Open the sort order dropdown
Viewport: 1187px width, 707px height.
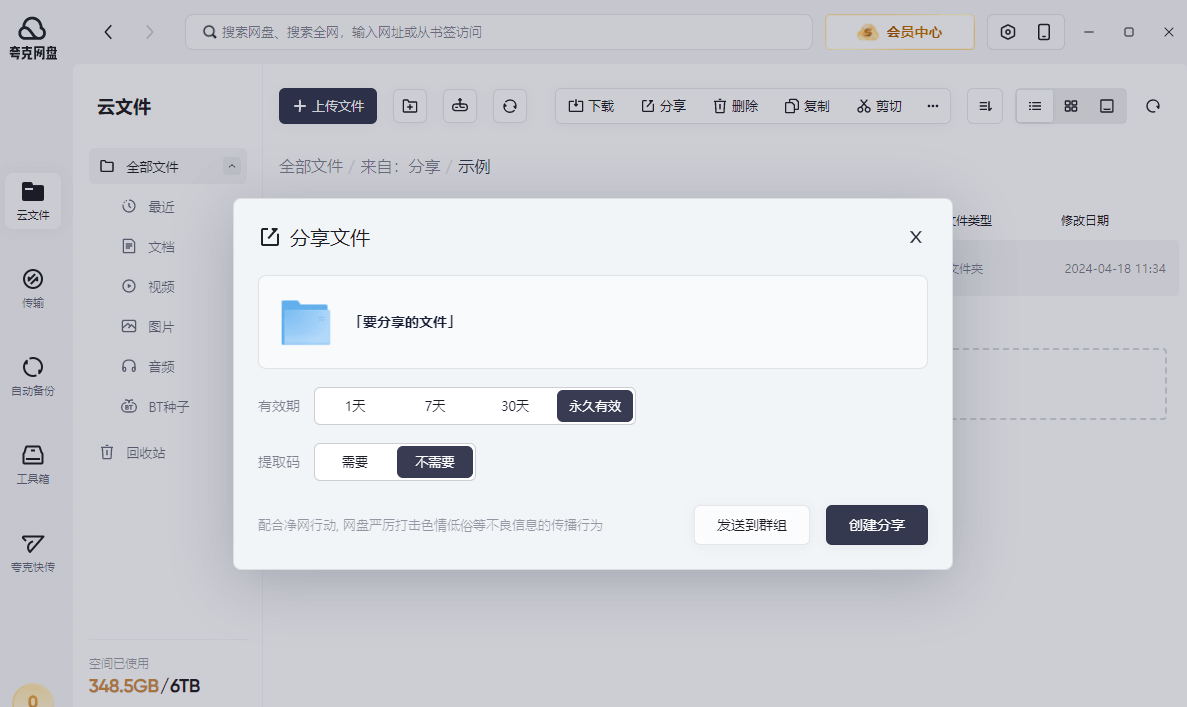pyautogui.click(x=984, y=106)
